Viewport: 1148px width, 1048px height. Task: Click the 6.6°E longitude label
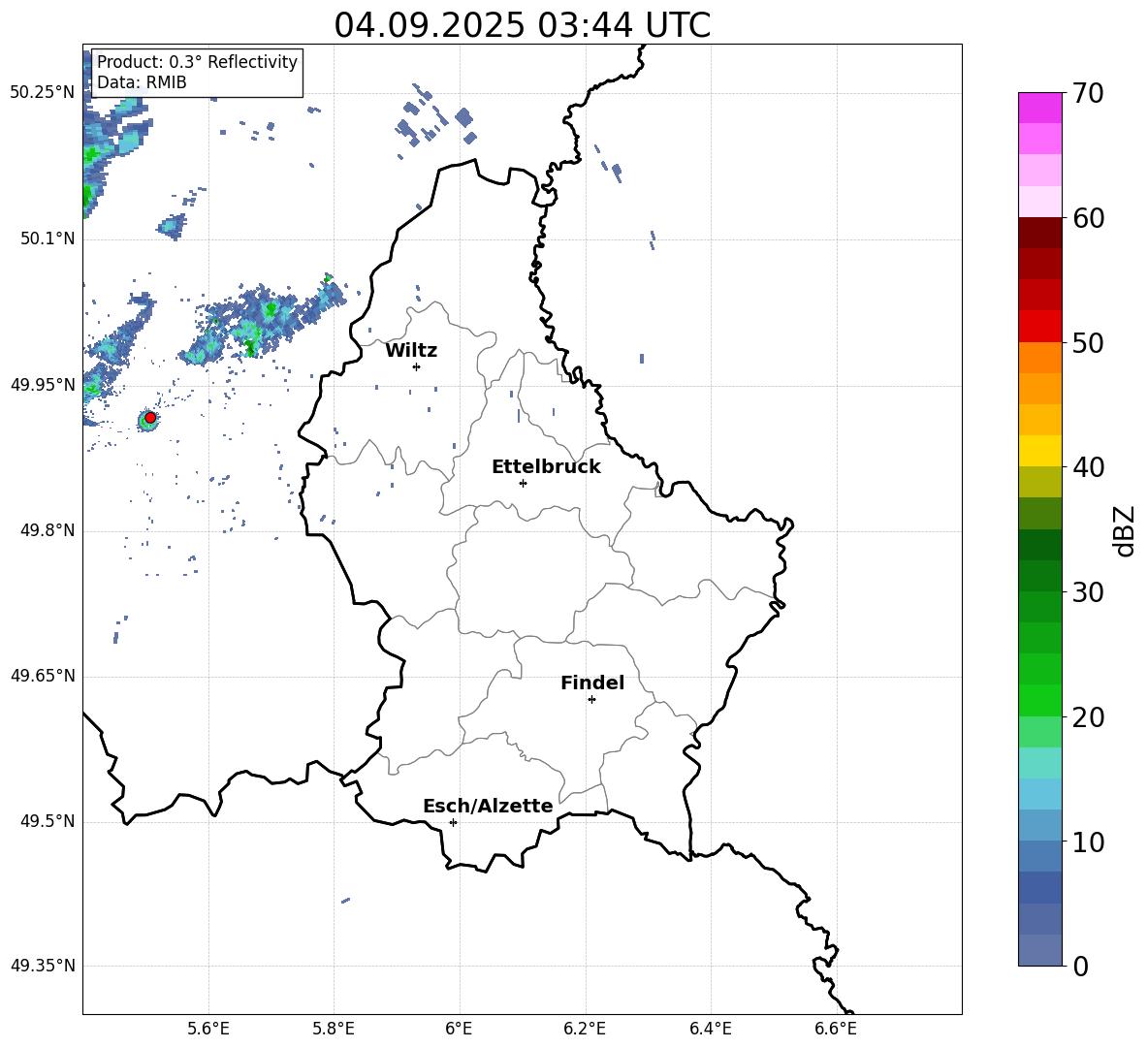click(836, 1029)
